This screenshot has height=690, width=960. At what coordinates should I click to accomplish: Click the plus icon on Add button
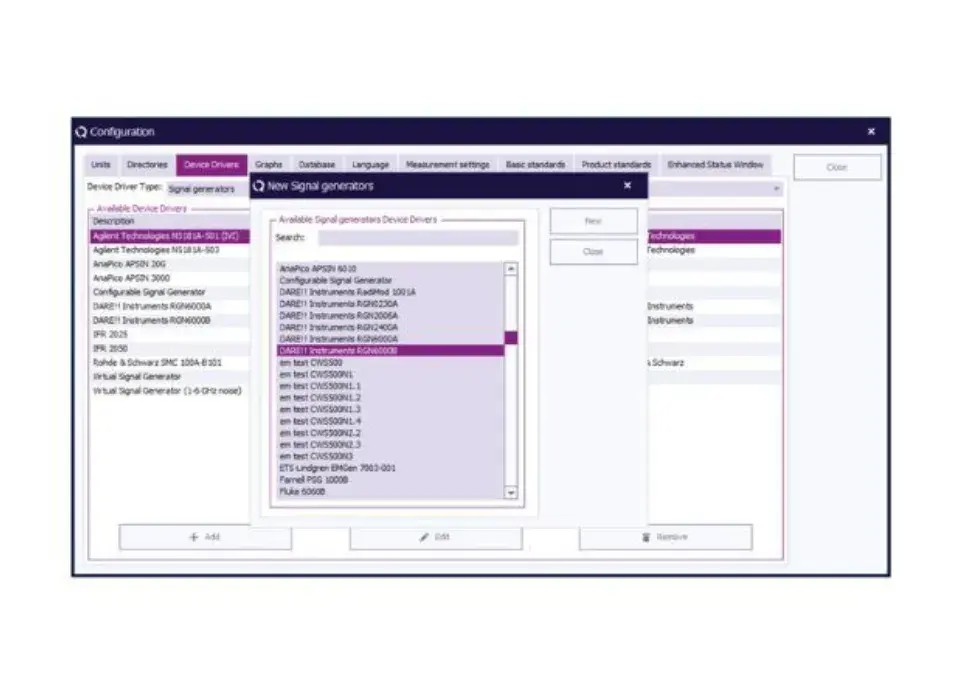pos(193,537)
